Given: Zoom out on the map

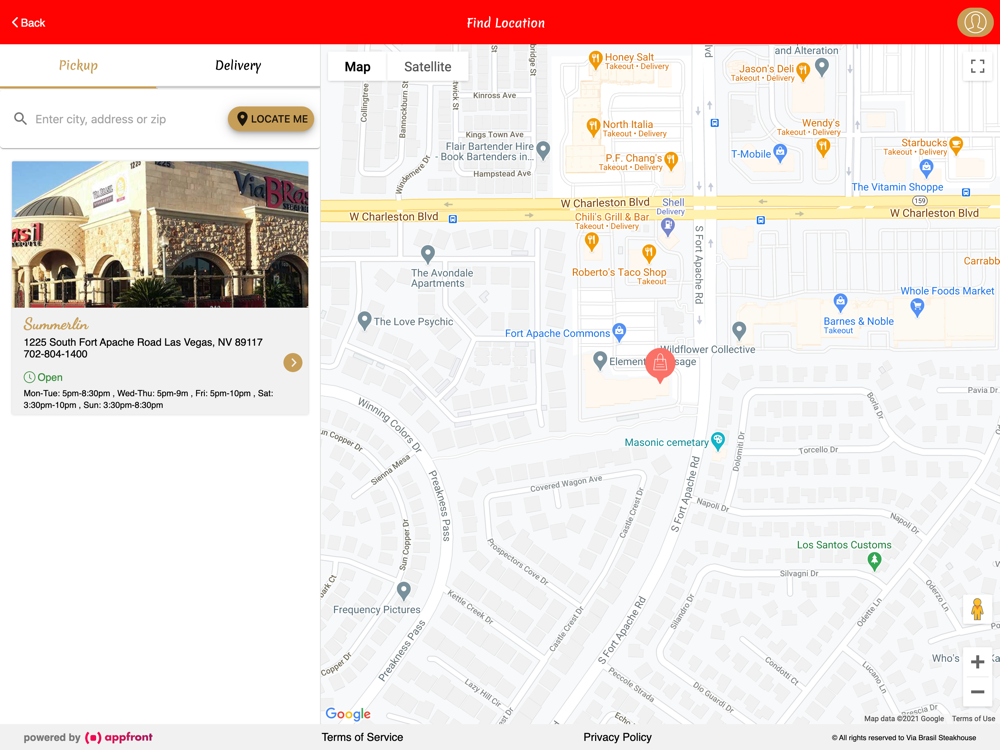Looking at the screenshot, I should coord(977,691).
